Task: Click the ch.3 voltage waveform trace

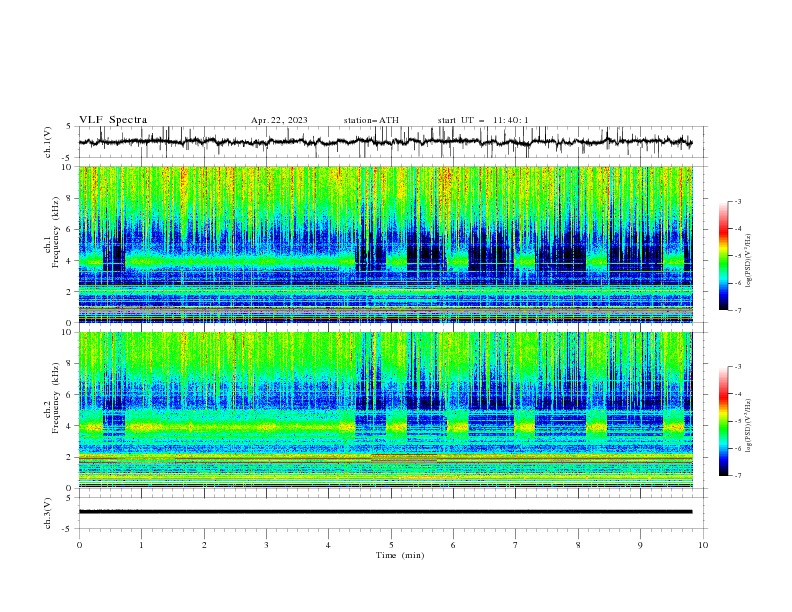Action: (385, 512)
